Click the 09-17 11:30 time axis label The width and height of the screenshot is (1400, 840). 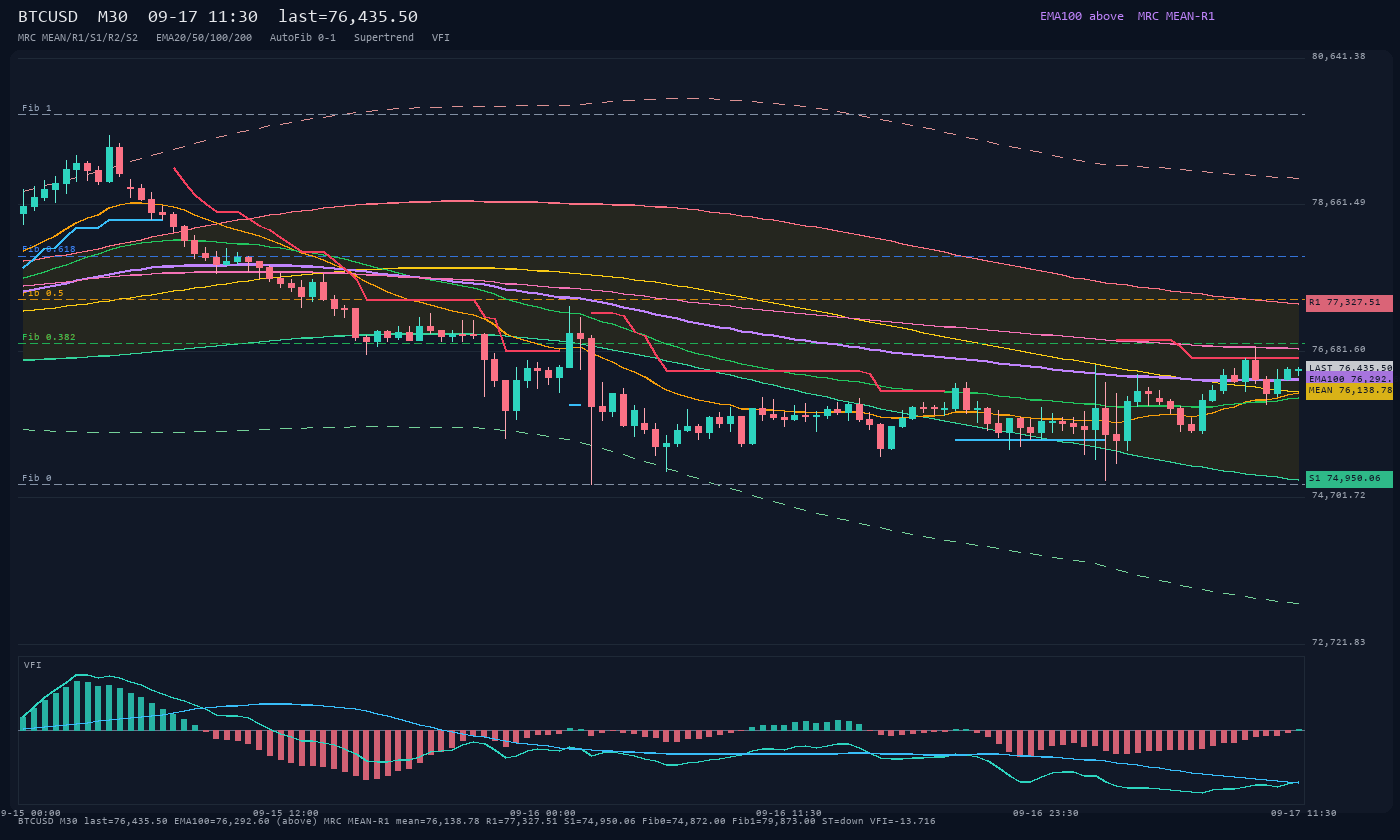click(x=1303, y=813)
